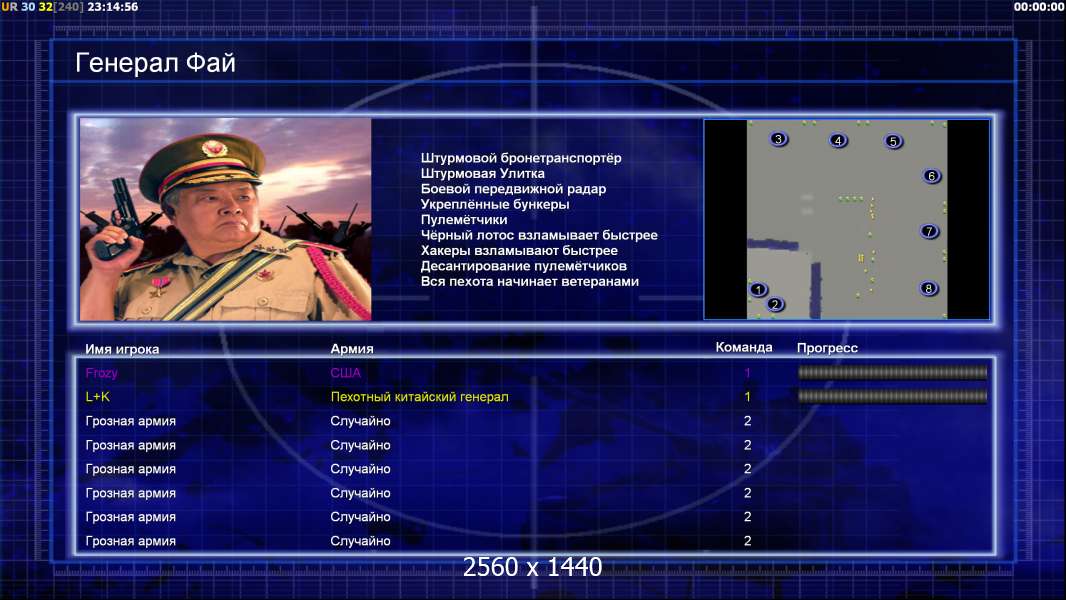
Task: Click 'Хакеры взламывают быстрее' line
Action: click(x=519, y=250)
